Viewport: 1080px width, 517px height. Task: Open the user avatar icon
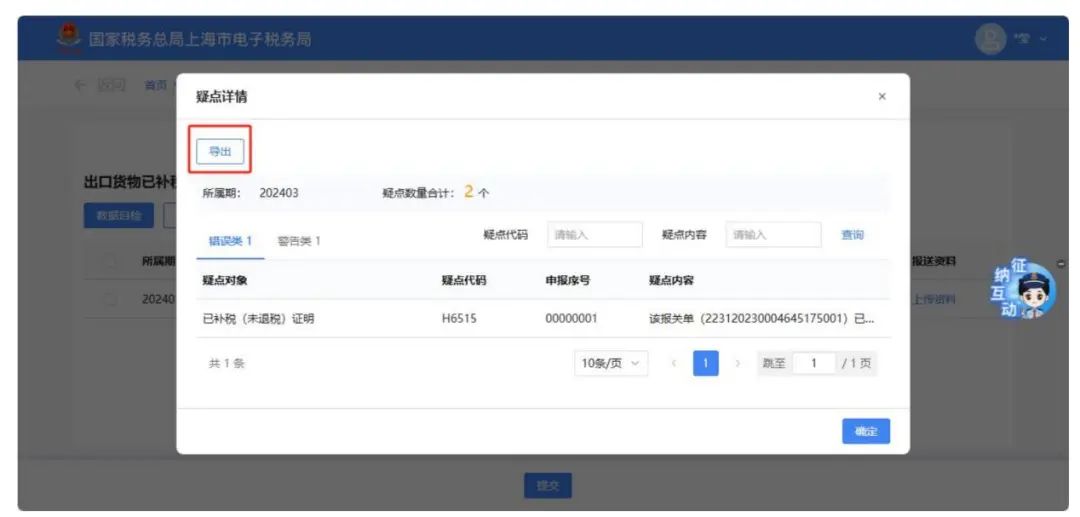(989, 38)
